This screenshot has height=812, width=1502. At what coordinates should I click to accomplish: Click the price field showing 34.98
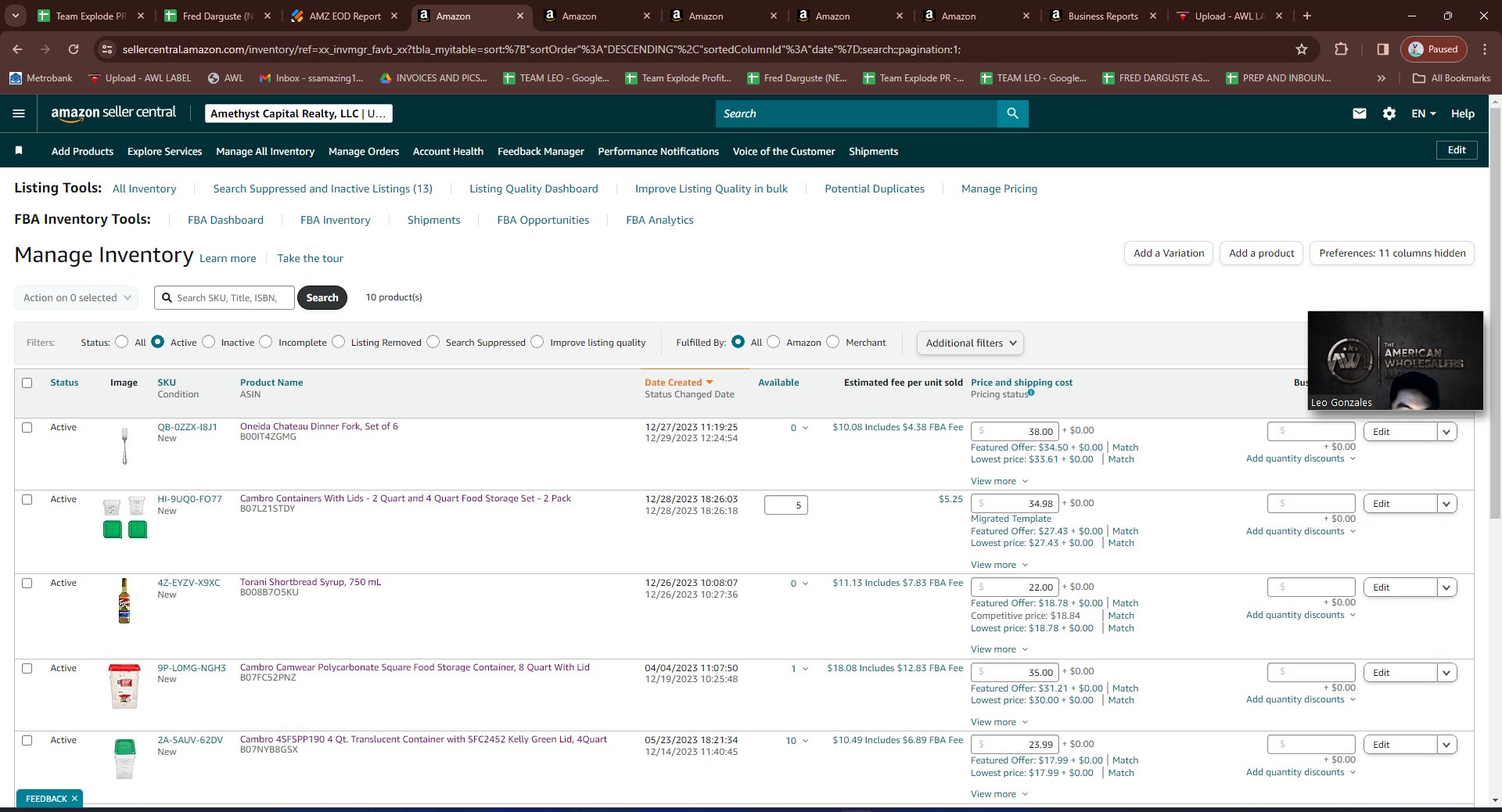1015,504
